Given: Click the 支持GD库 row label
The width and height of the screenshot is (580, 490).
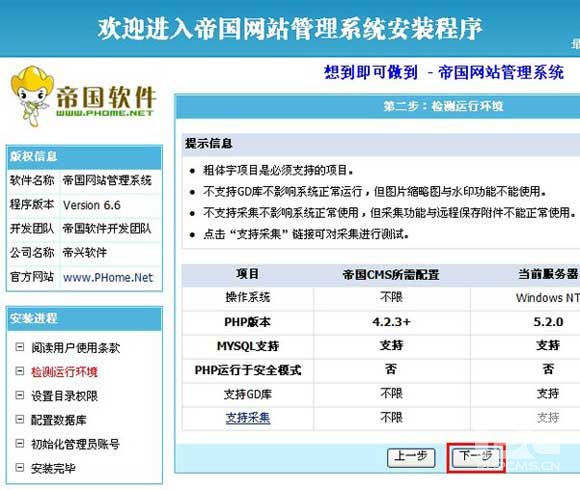Looking at the screenshot, I should point(248,394).
